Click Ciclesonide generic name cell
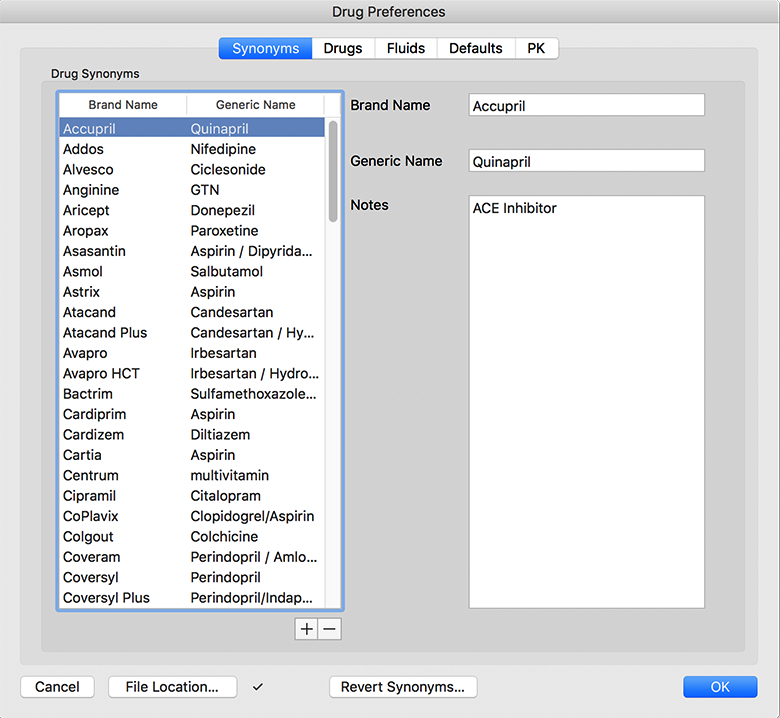The image size is (780, 718). [x=228, y=169]
